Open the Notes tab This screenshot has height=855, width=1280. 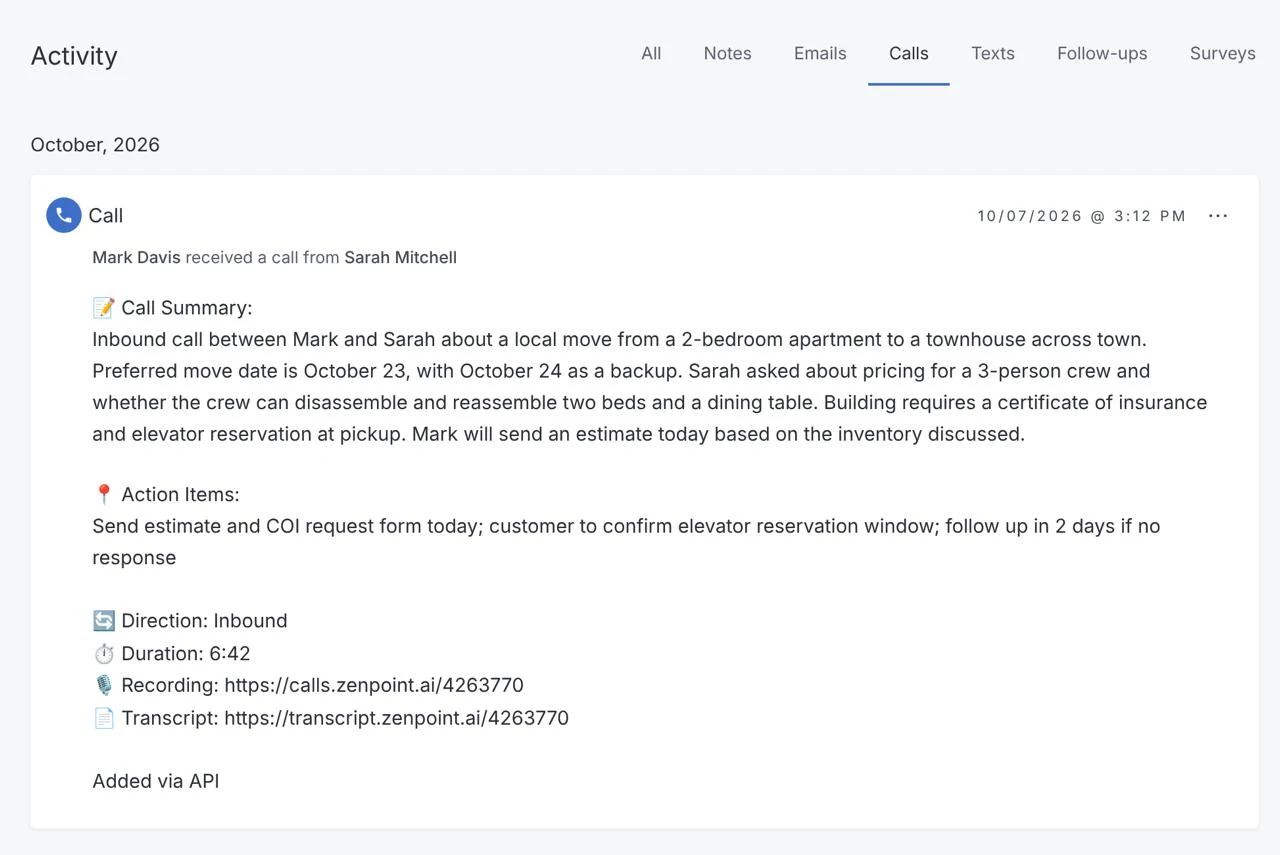[x=727, y=54]
